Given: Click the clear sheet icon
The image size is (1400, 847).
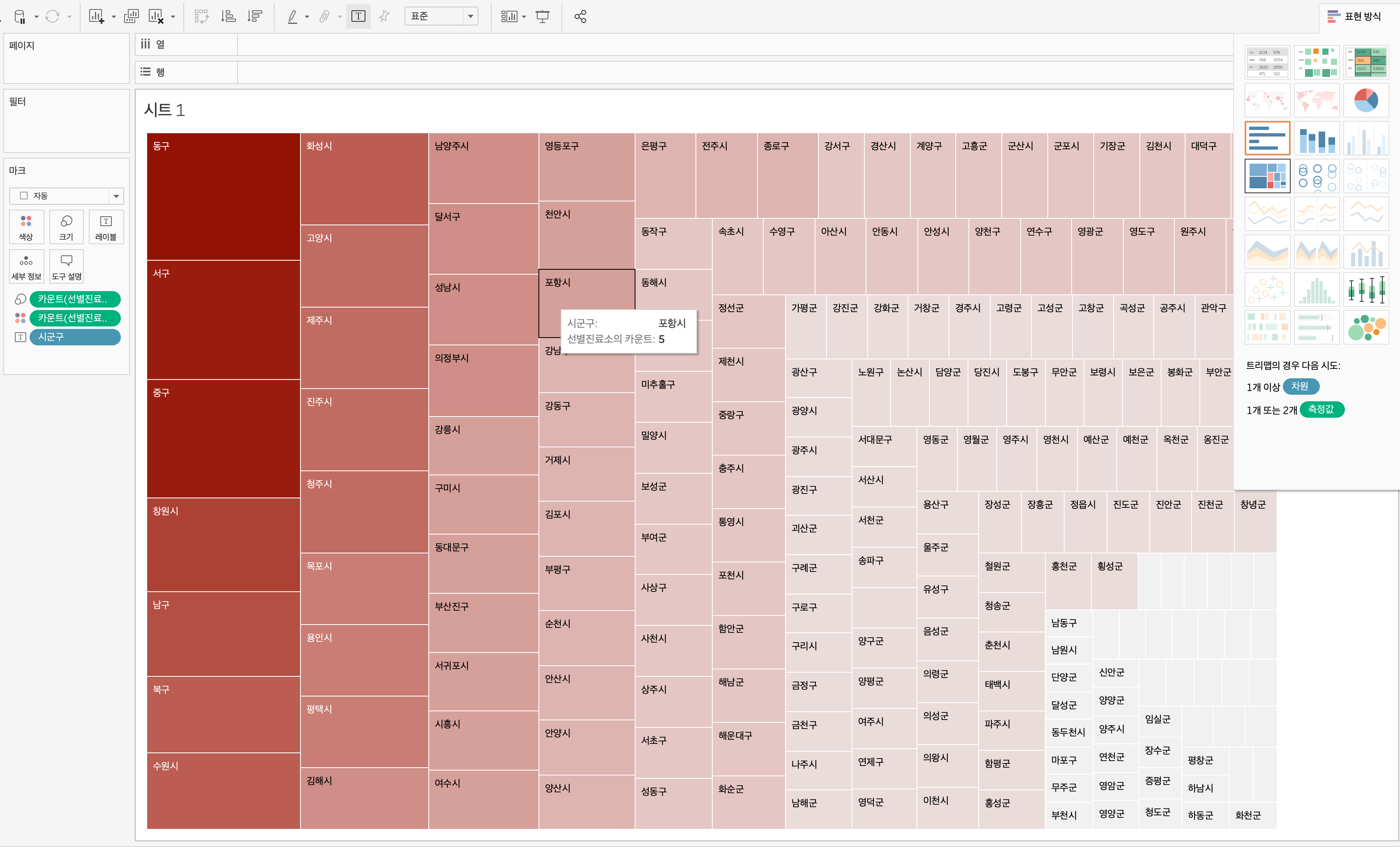Looking at the screenshot, I should [156, 16].
